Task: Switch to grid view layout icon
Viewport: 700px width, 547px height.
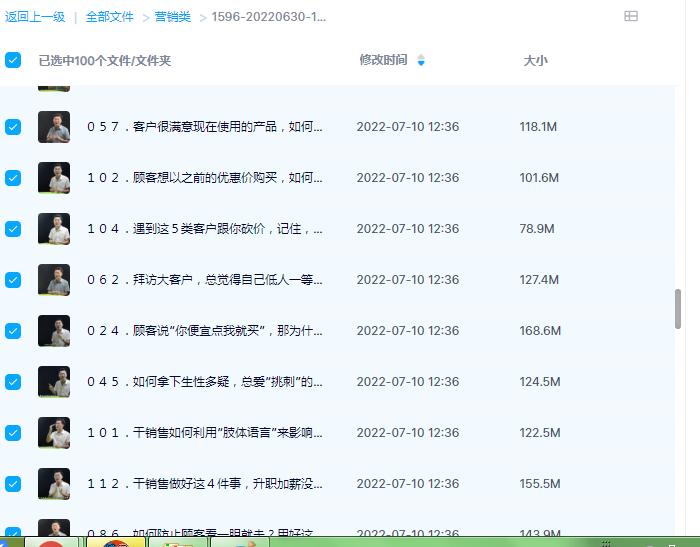Action: tap(631, 16)
